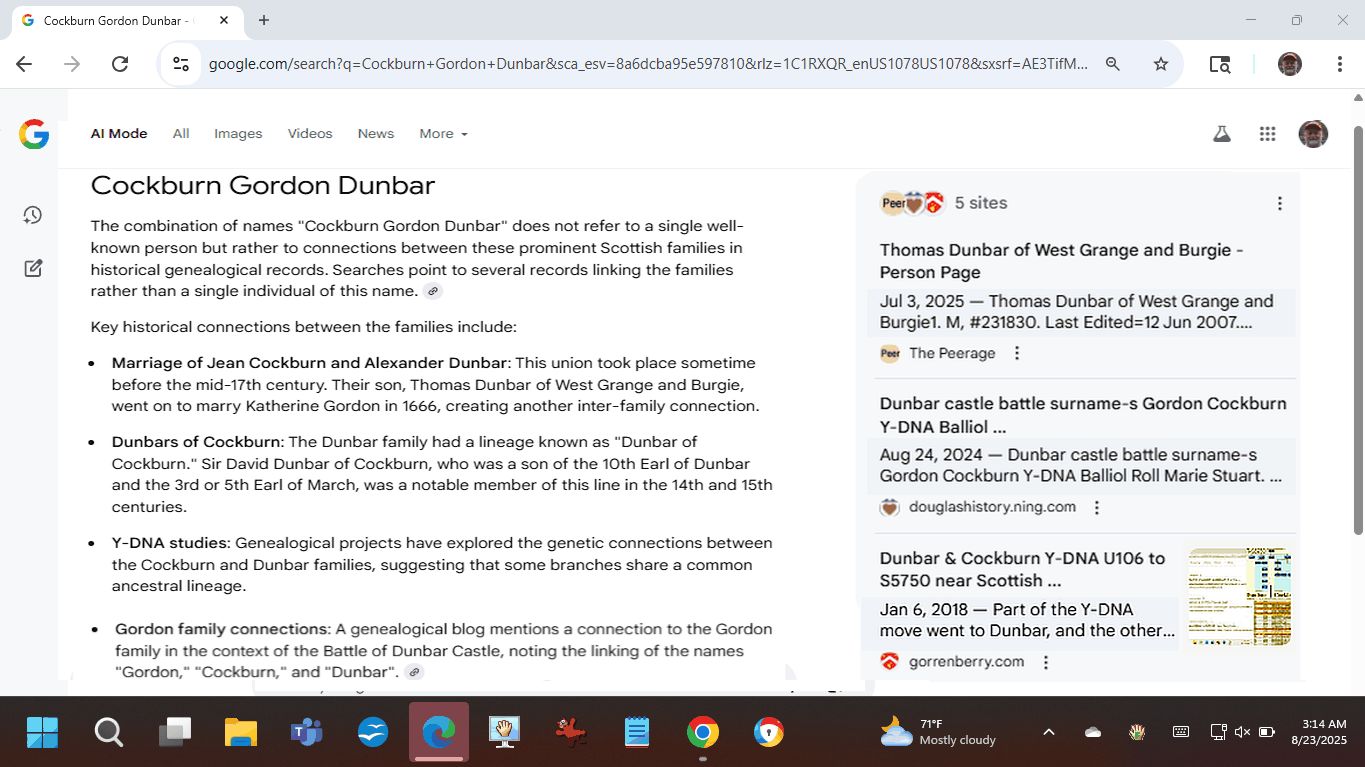Reload the current page
The height and width of the screenshot is (767, 1365).
tap(120, 64)
